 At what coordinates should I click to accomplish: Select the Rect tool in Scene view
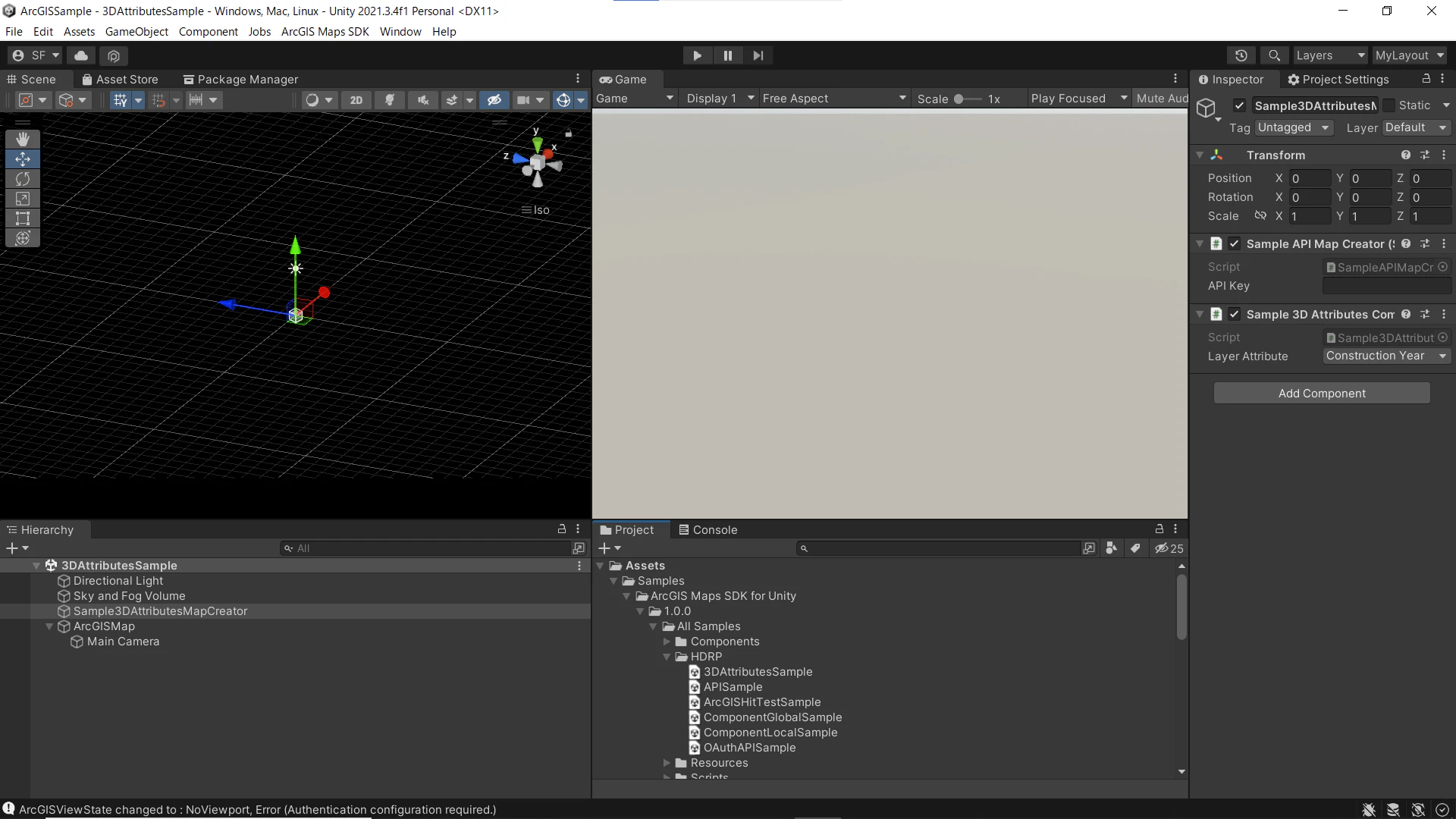pyautogui.click(x=23, y=218)
